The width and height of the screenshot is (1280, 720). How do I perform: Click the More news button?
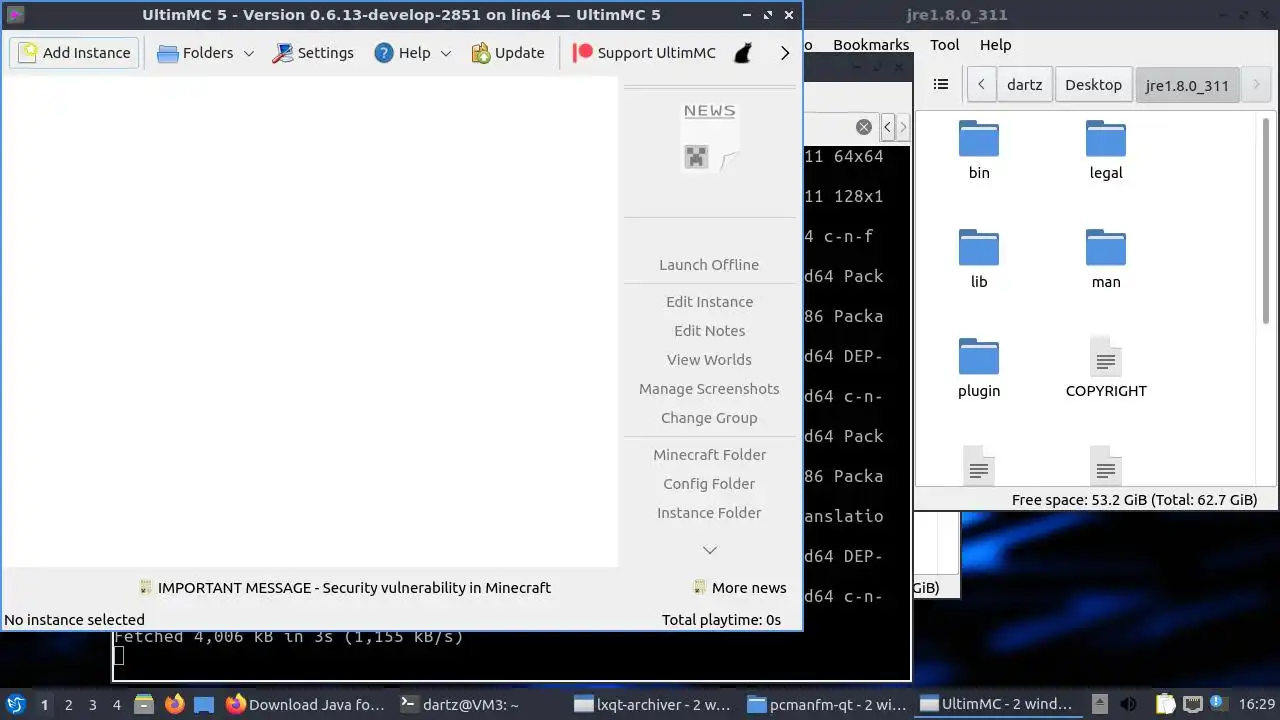pos(740,588)
